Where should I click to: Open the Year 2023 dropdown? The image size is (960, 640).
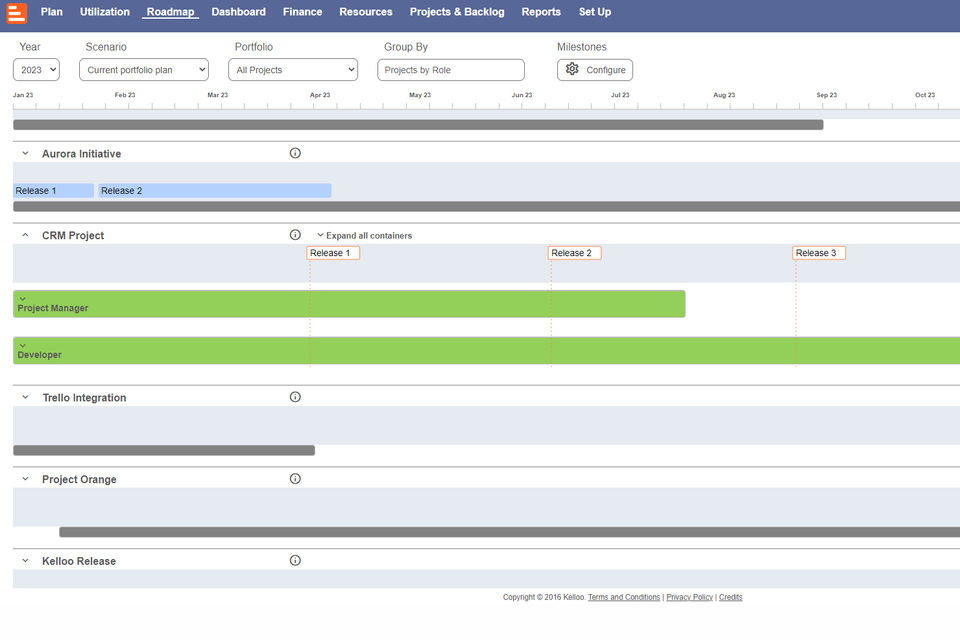36,70
